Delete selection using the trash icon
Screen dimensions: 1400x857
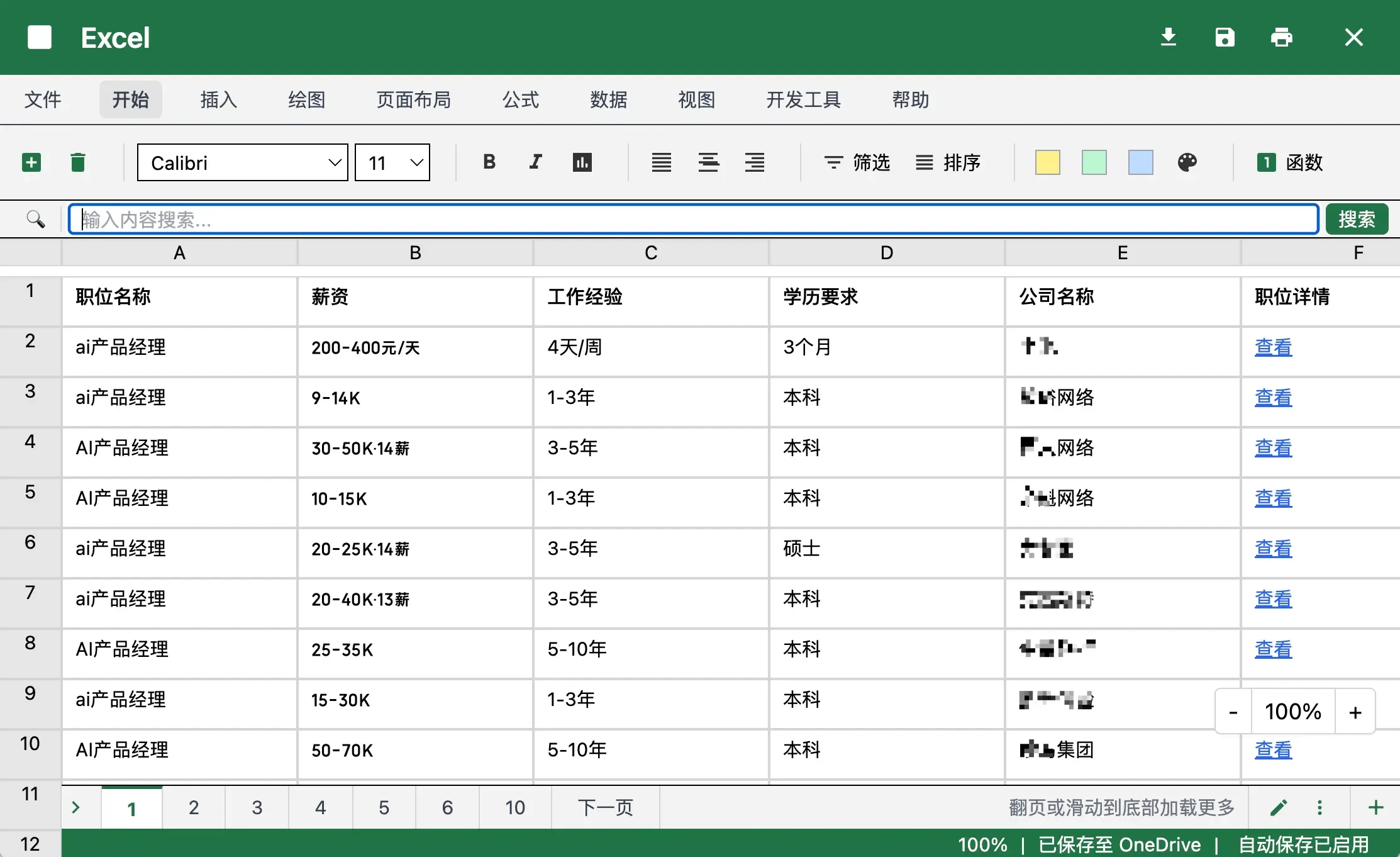click(x=77, y=162)
